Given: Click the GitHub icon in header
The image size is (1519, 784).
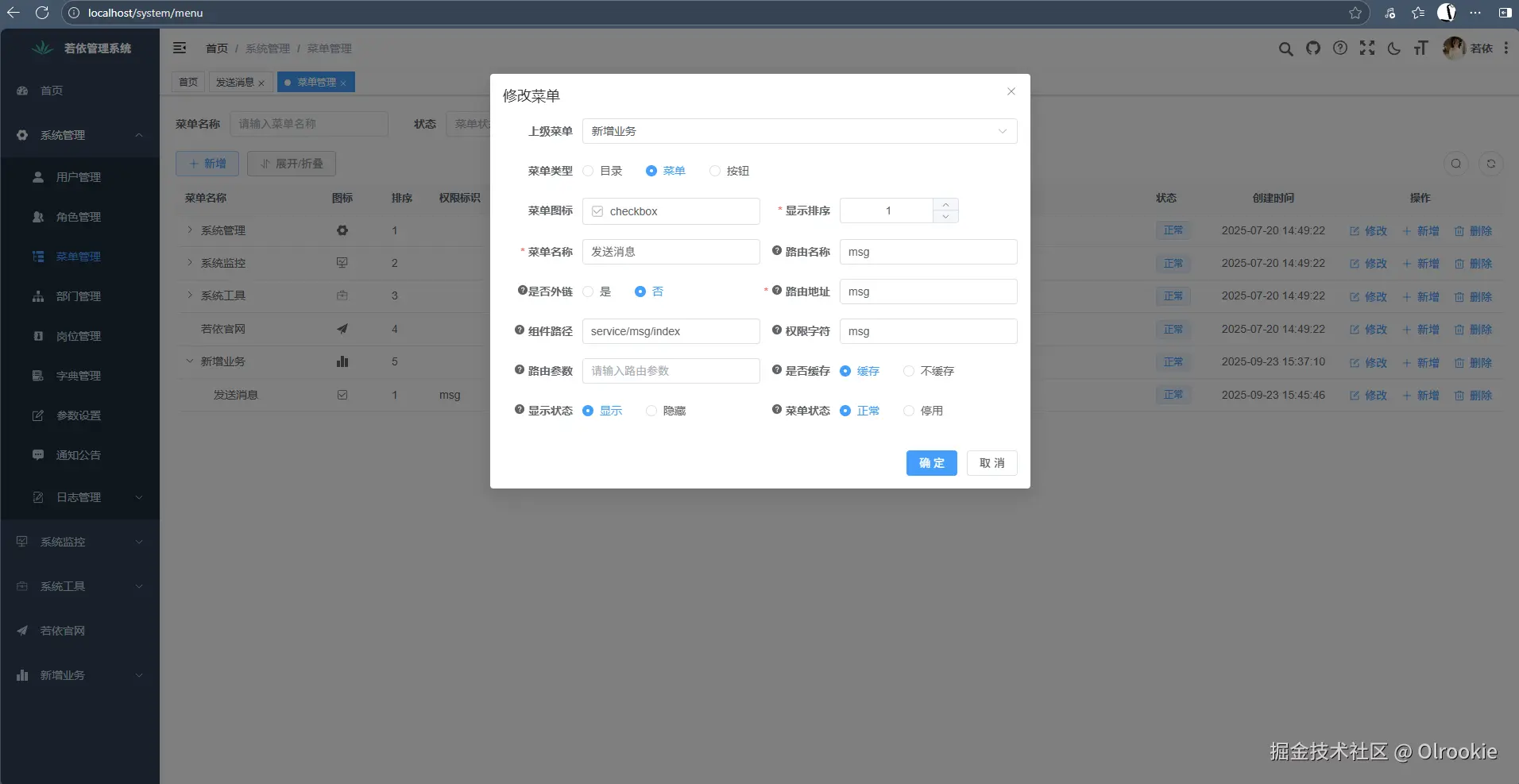Looking at the screenshot, I should pyautogui.click(x=1312, y=48).
